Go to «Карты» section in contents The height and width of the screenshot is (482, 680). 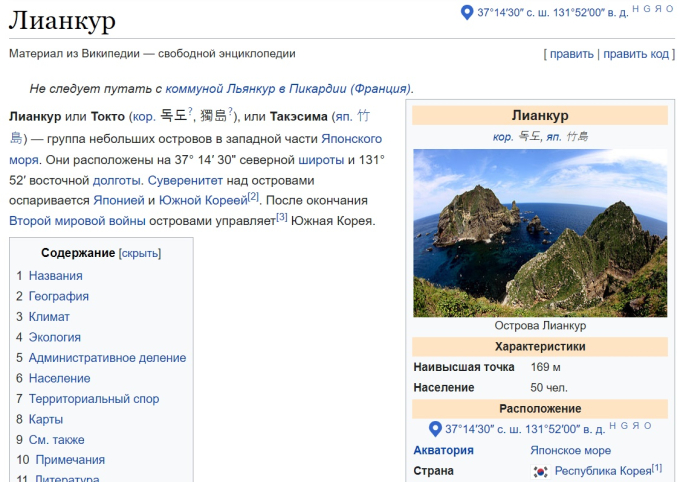pos(46,419)
